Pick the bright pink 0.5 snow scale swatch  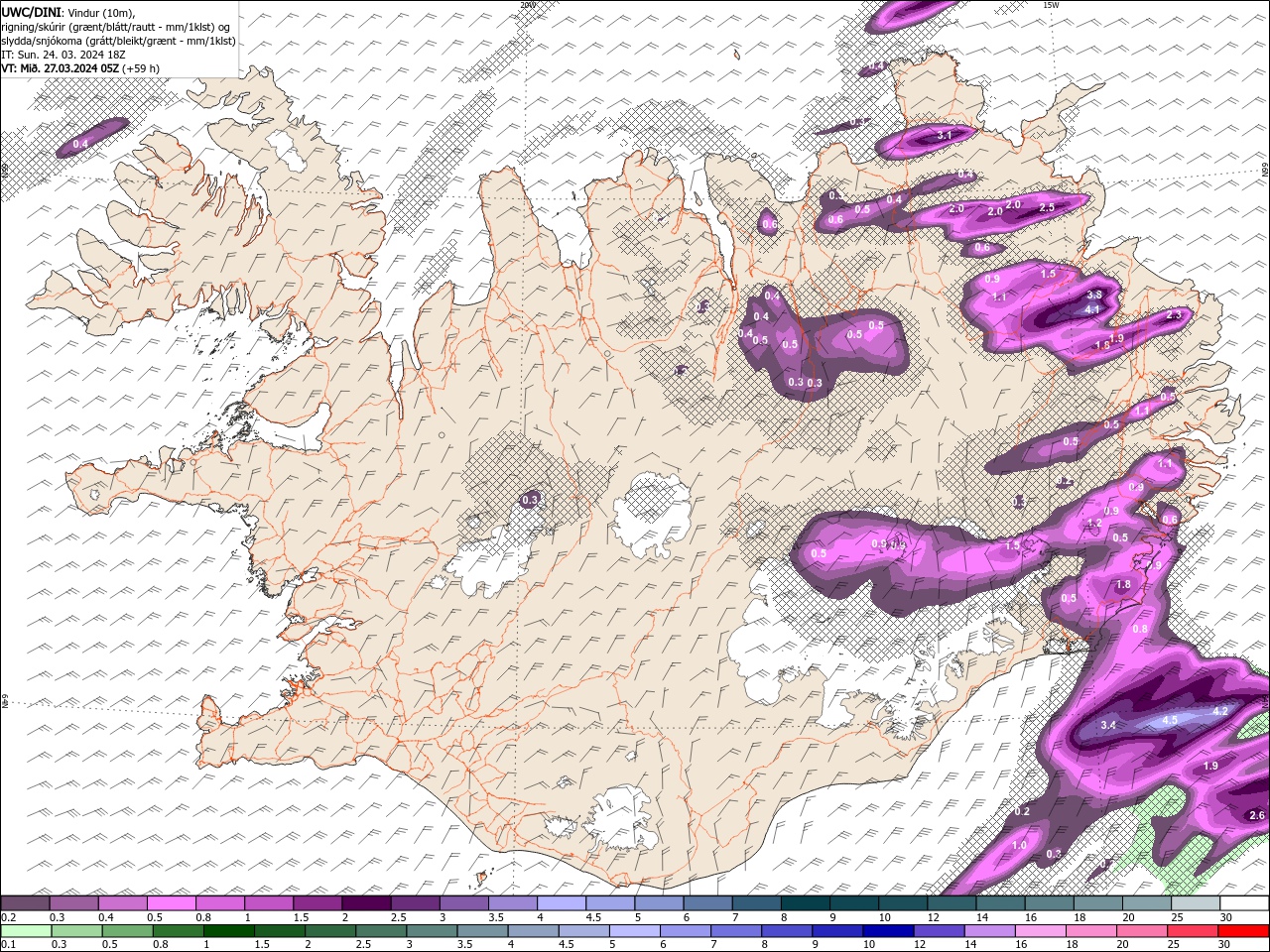coord(171,903)
